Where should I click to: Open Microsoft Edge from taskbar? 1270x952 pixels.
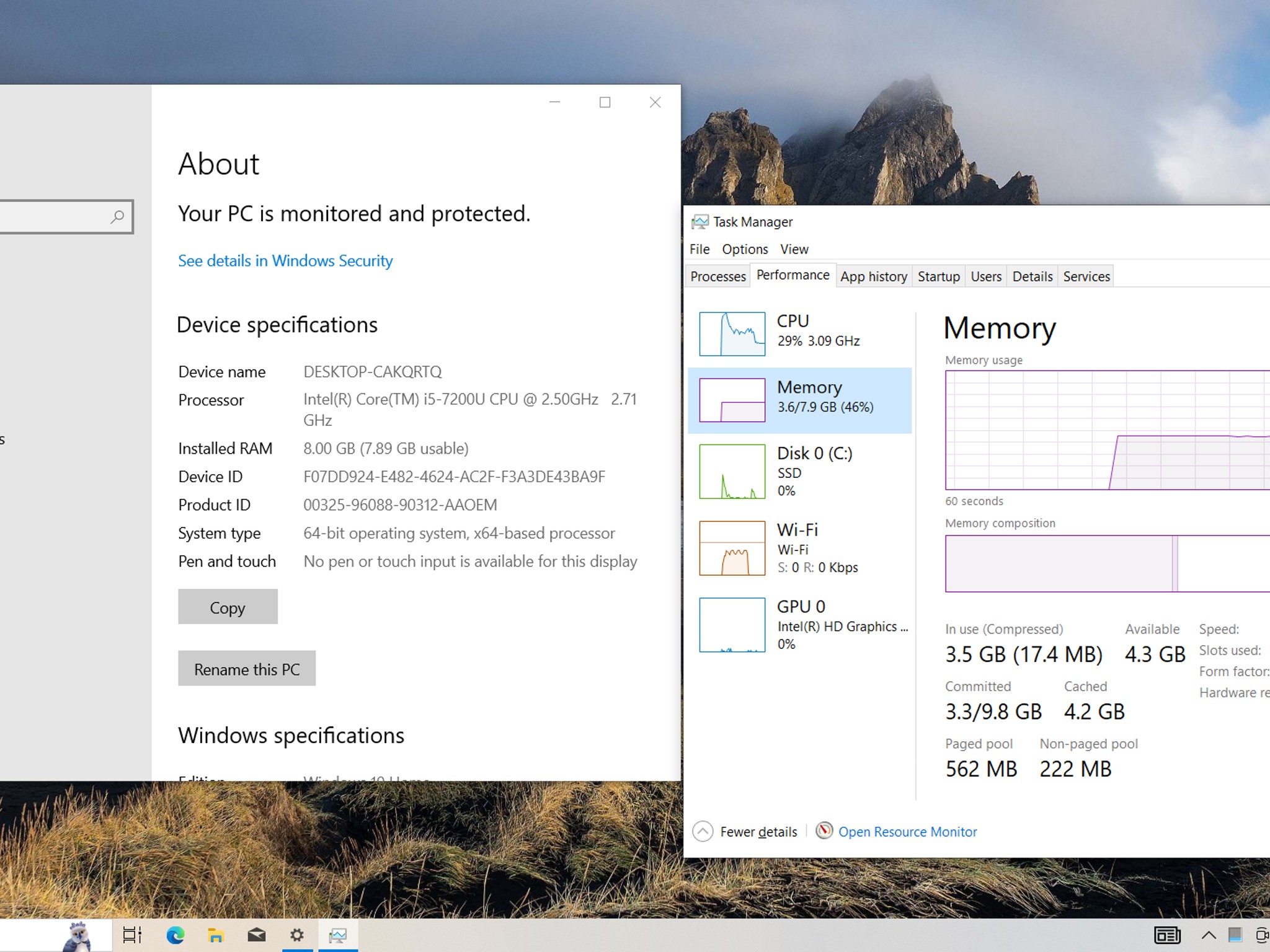[175, 935]
